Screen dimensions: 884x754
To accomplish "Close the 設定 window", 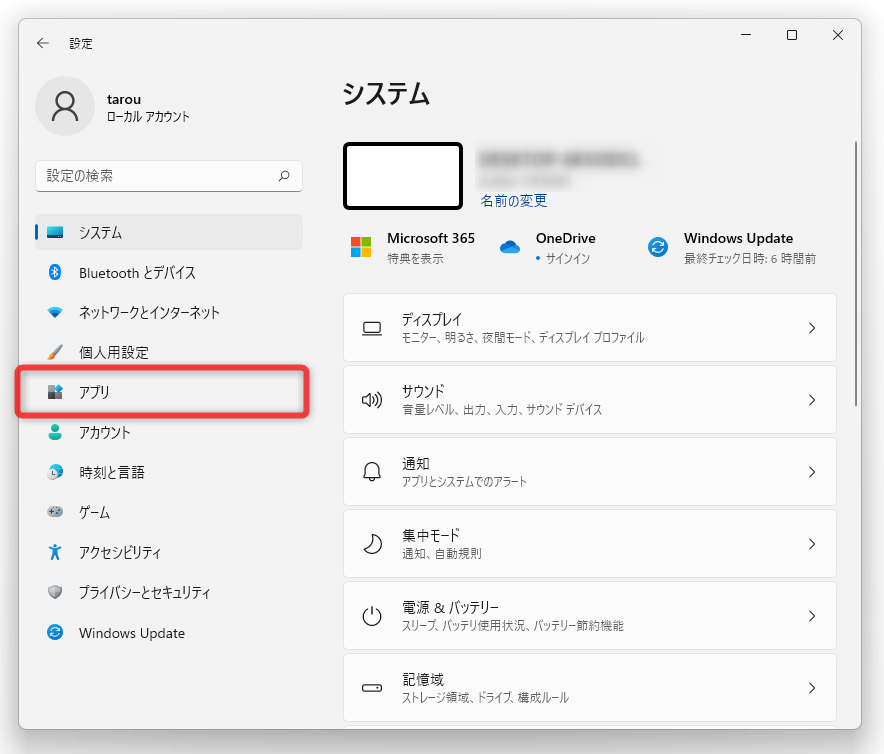I will [x=838, y=35].
